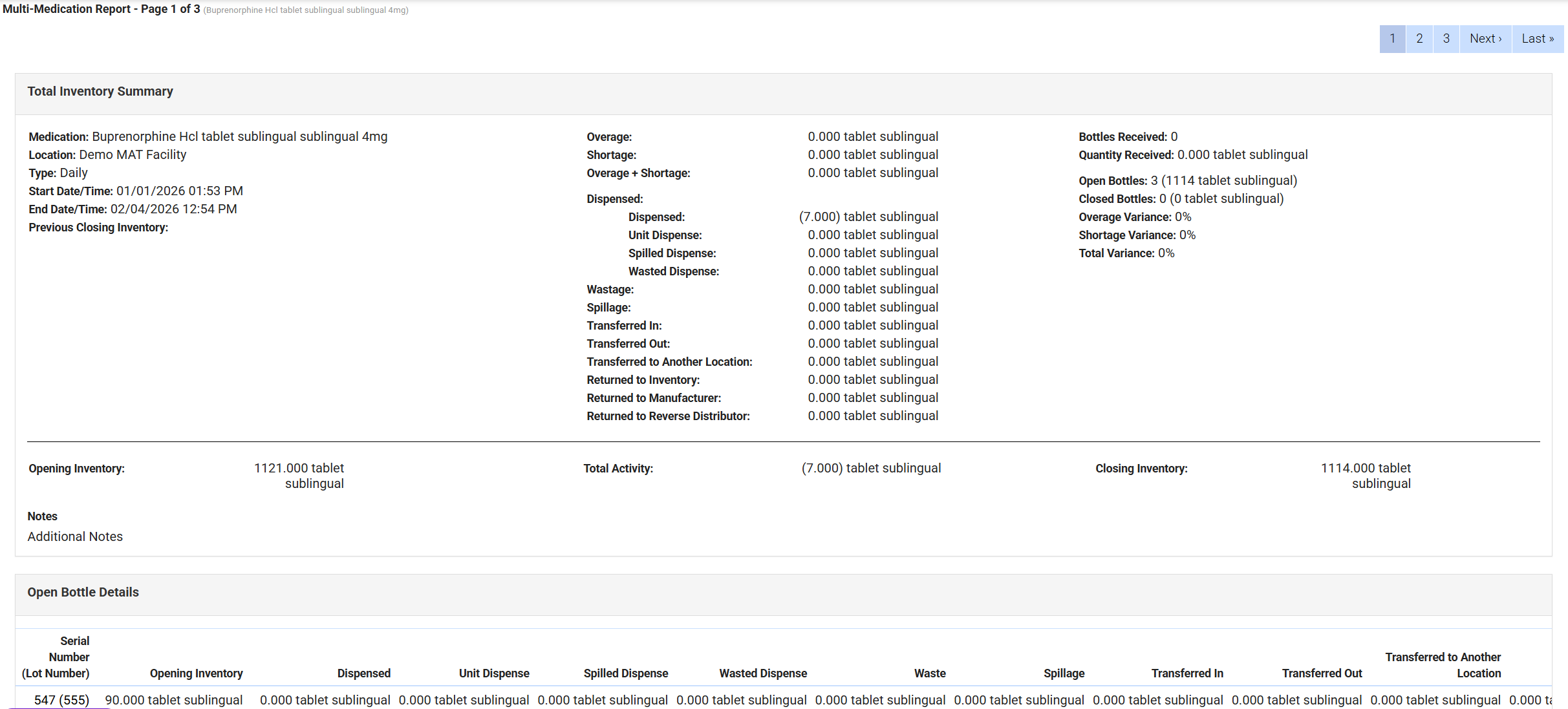
Task: Select current page 1 in pagination
Action: click(x=1392, y=39)
